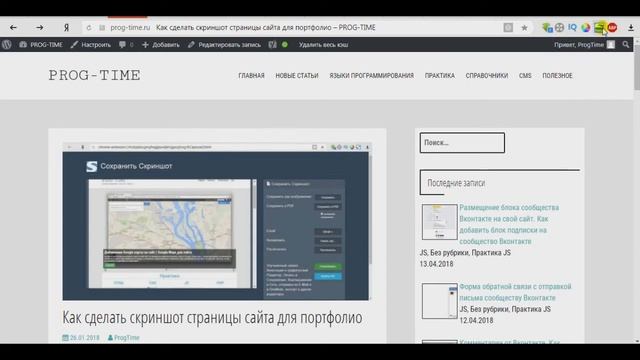Click the post date 26.01.2018
Screen dimensions: 640x360
pyautogui.click(x=81, y=338)
